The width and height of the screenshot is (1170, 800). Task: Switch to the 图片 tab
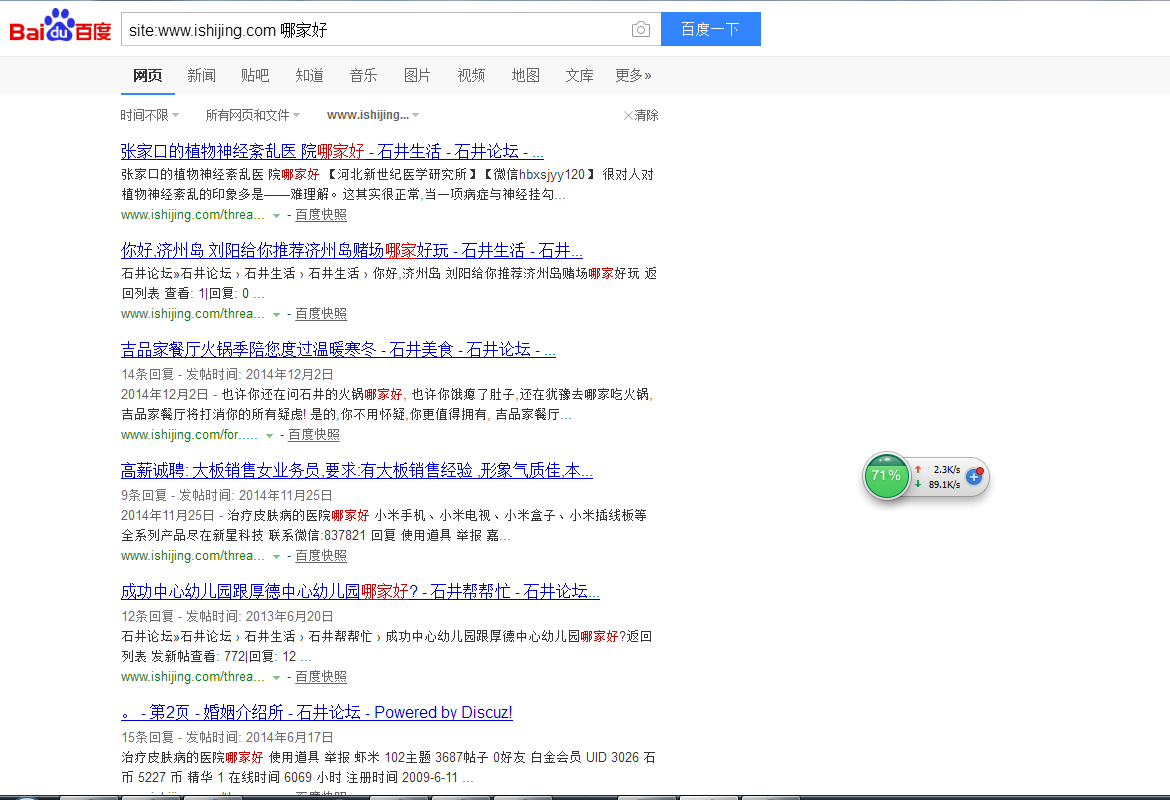point(417,75)
